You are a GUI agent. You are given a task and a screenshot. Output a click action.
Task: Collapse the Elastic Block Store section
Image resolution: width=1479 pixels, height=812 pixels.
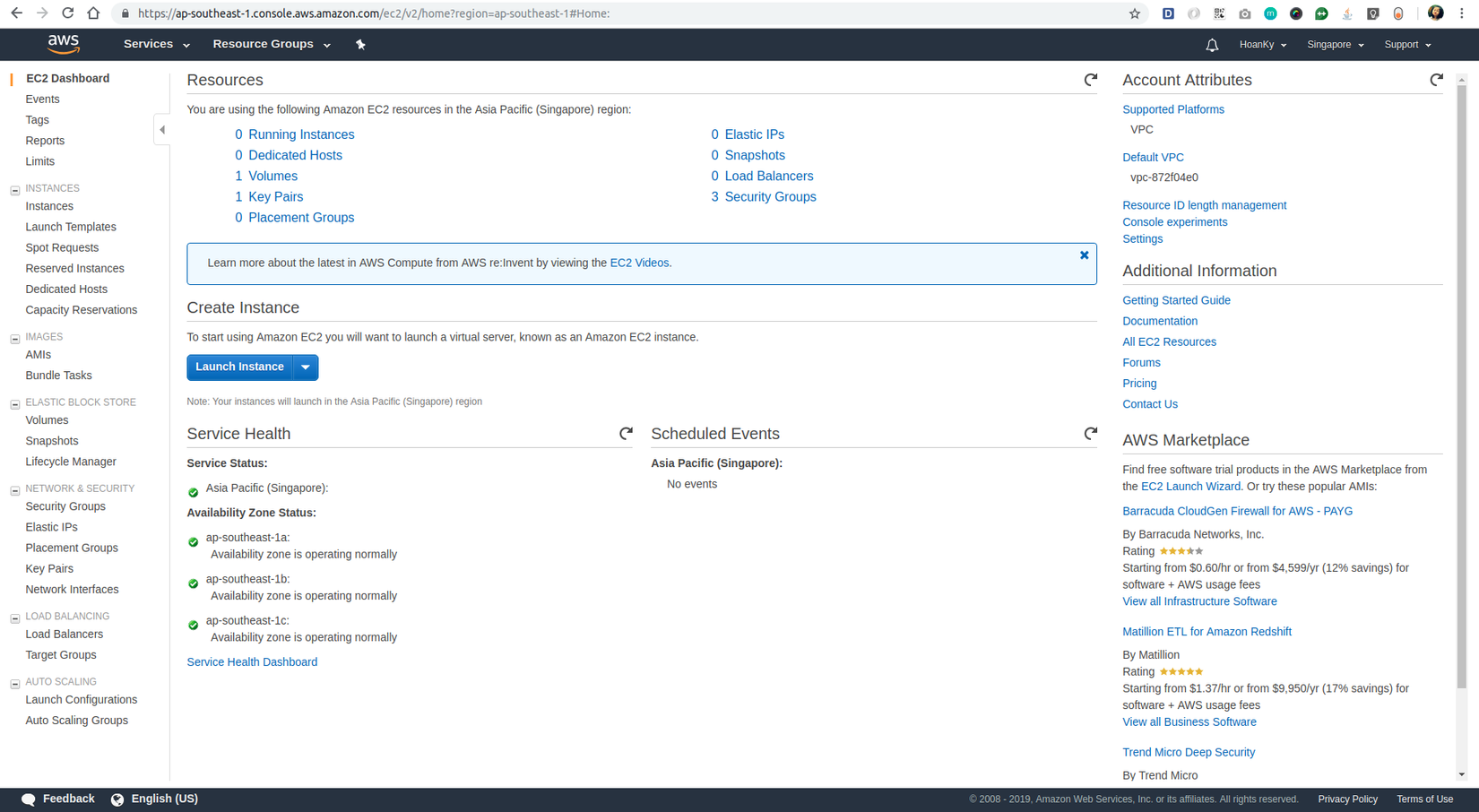[x=15, y=404]
